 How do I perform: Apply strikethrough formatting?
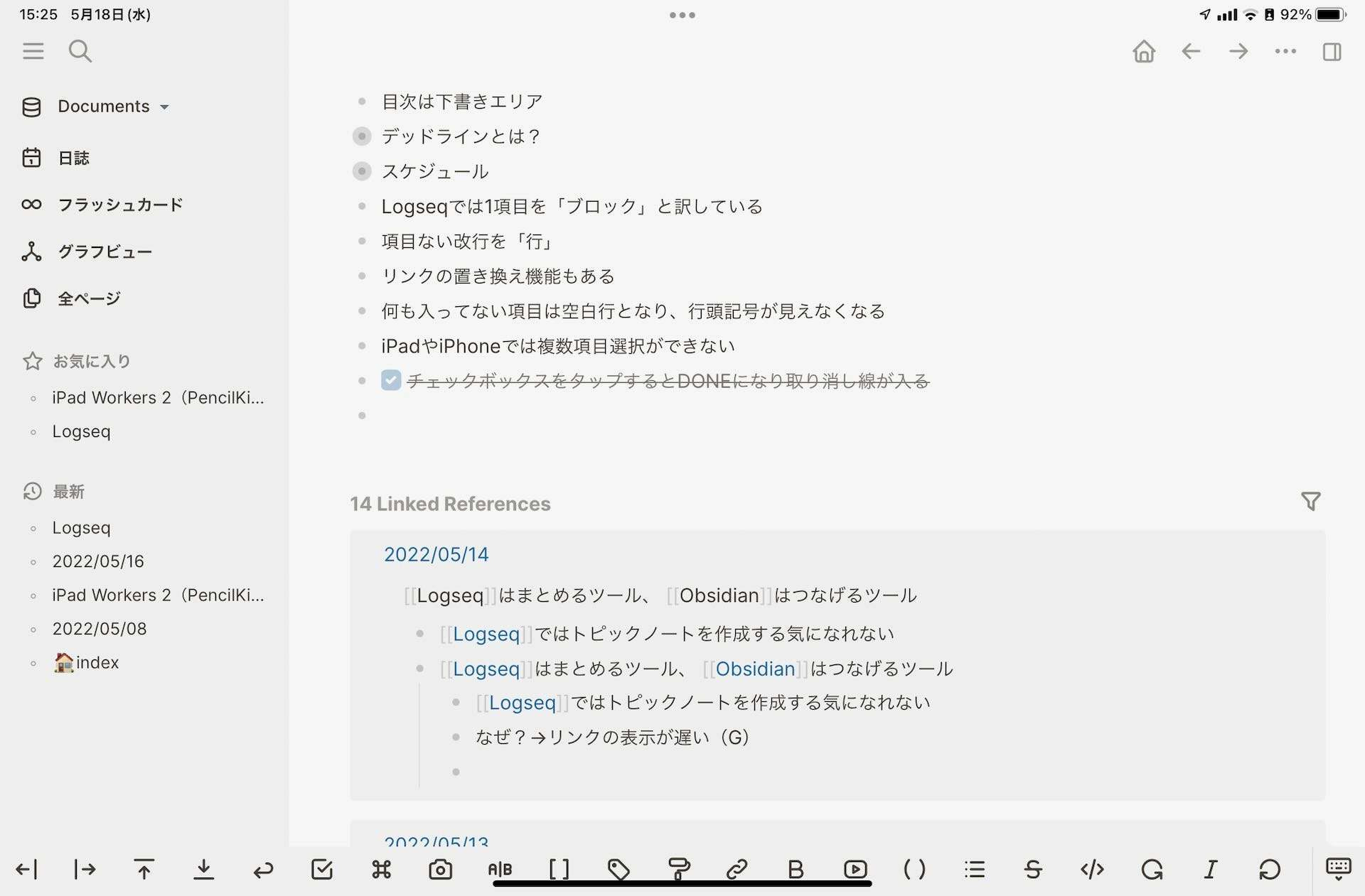pos(1033,869)
